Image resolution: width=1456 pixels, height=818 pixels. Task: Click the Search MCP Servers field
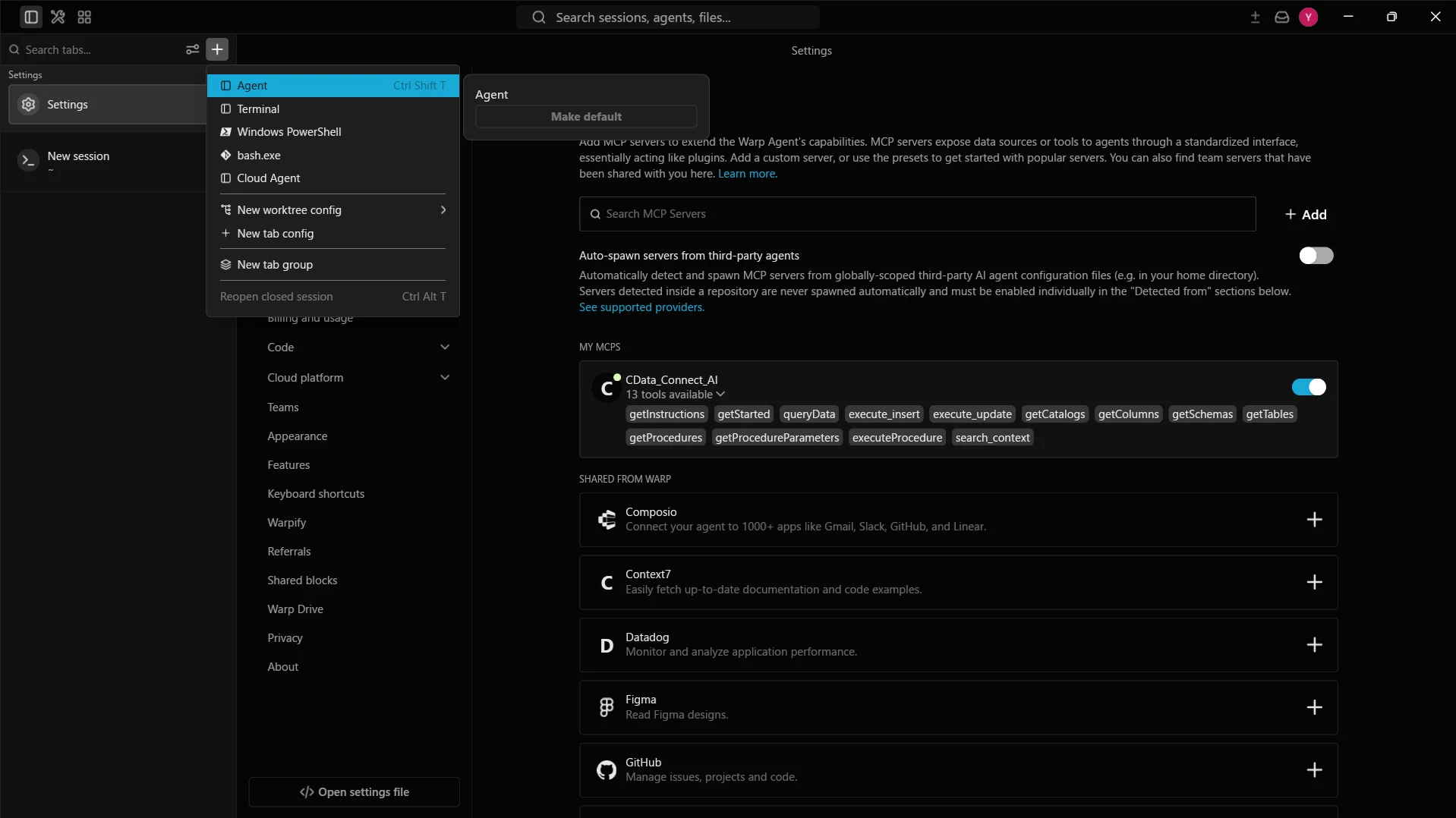coord(917,214)
